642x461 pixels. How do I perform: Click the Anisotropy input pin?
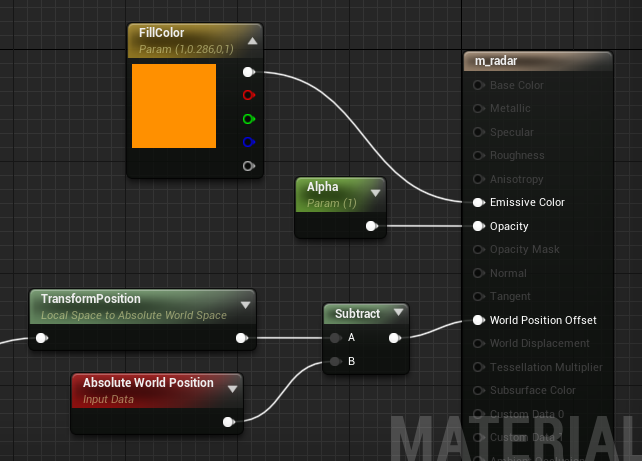(478, 179)
